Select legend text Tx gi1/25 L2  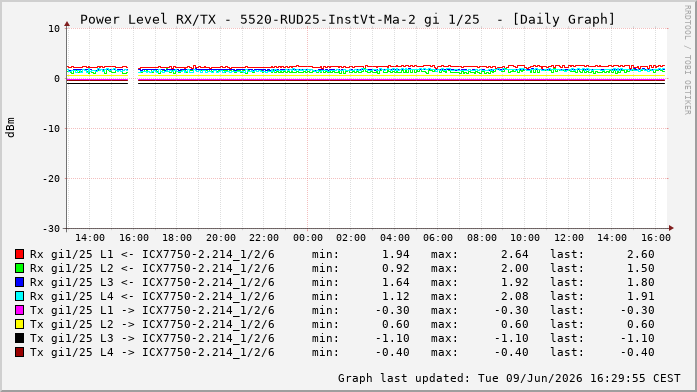[72, 324]
